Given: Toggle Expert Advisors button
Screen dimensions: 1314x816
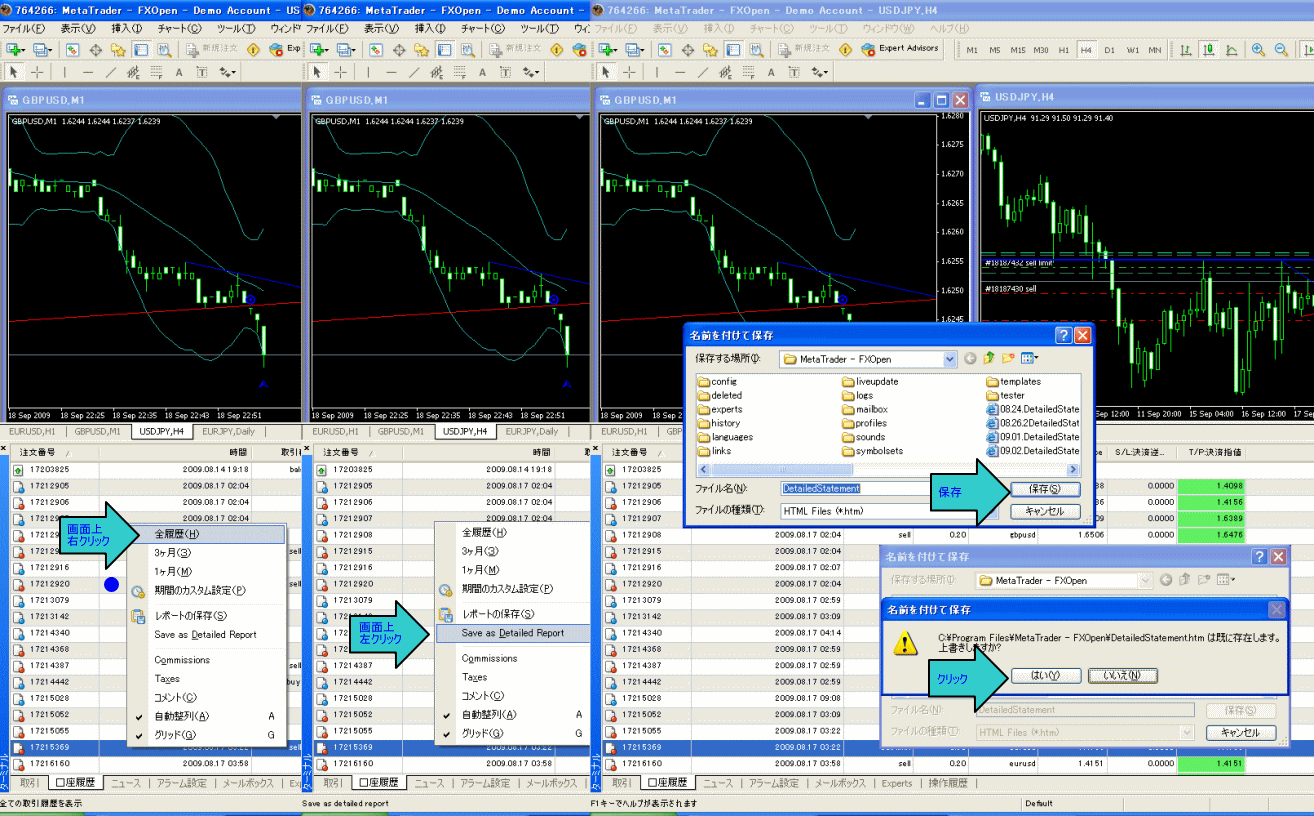Looking at the screenshot, I should click(x=901, y=48).
